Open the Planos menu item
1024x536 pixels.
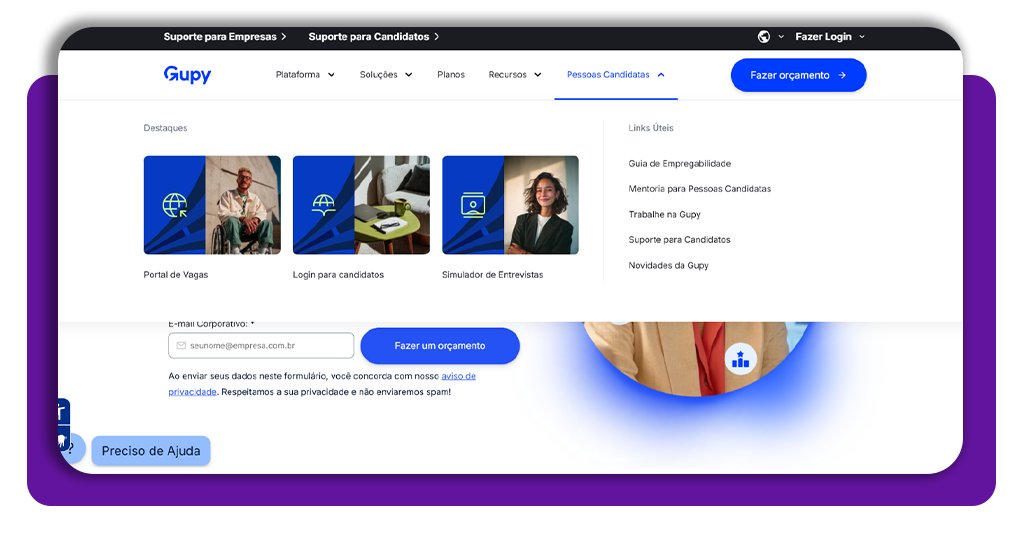pos(451,74)
